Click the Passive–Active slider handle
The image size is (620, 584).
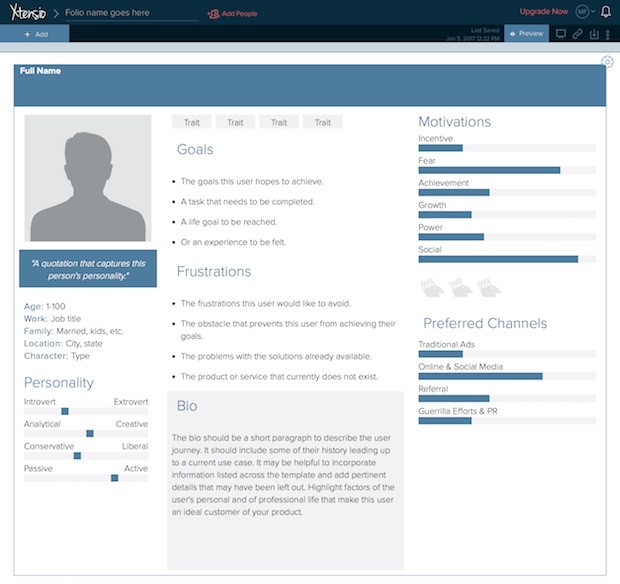tap(114, 478)
